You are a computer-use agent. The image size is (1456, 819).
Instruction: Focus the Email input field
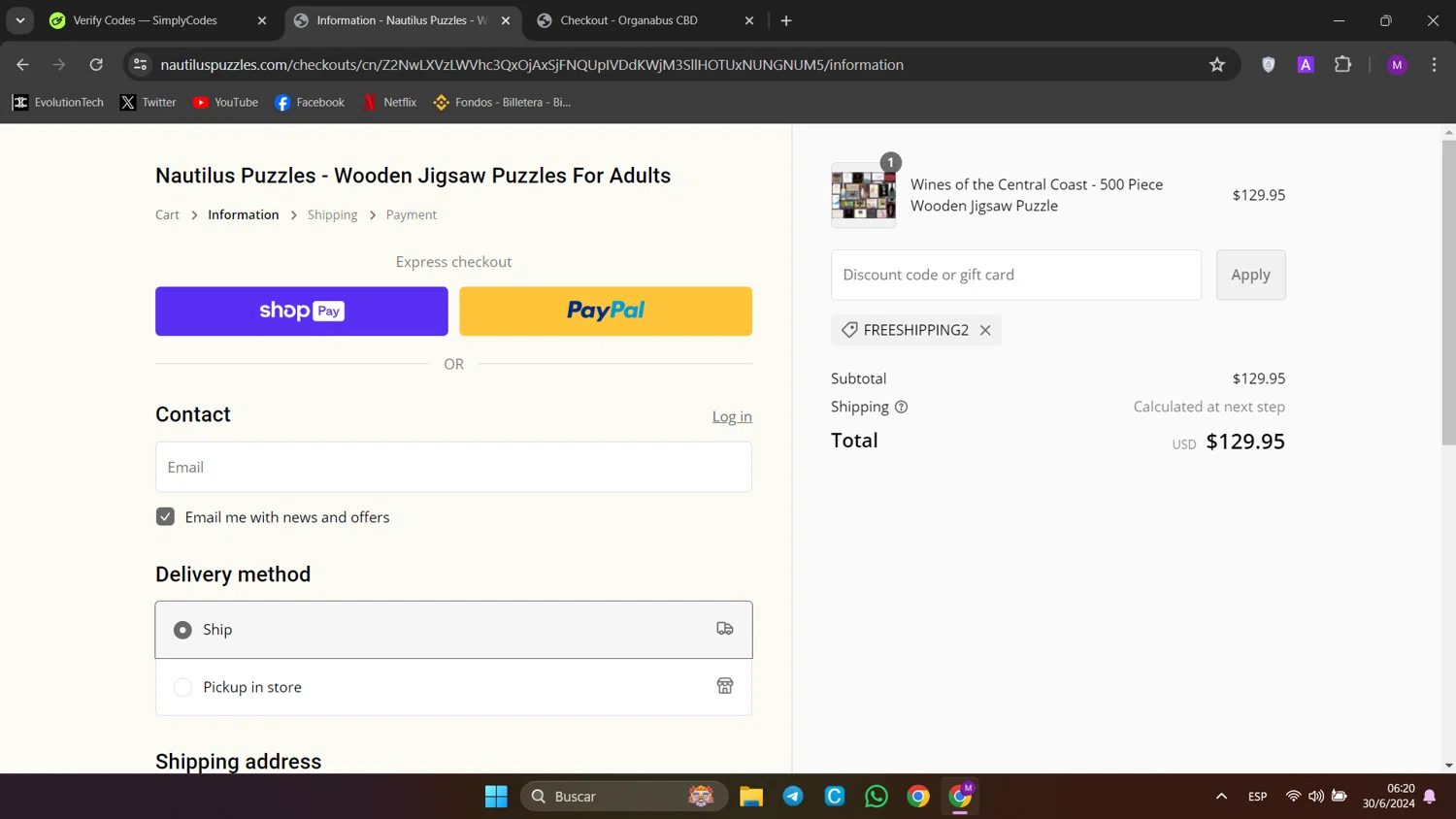tap(453, 467)
